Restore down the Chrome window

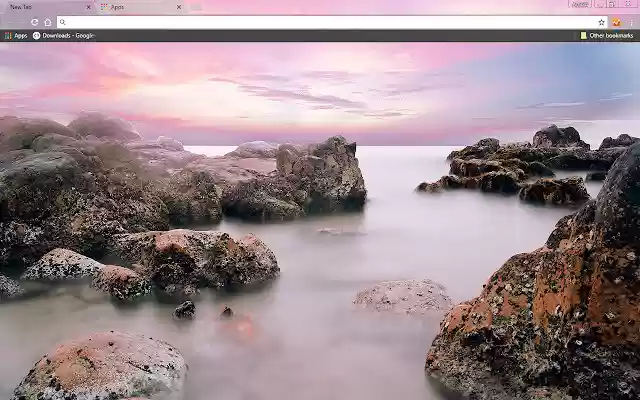pyautogui.click(x=612, y=4)
